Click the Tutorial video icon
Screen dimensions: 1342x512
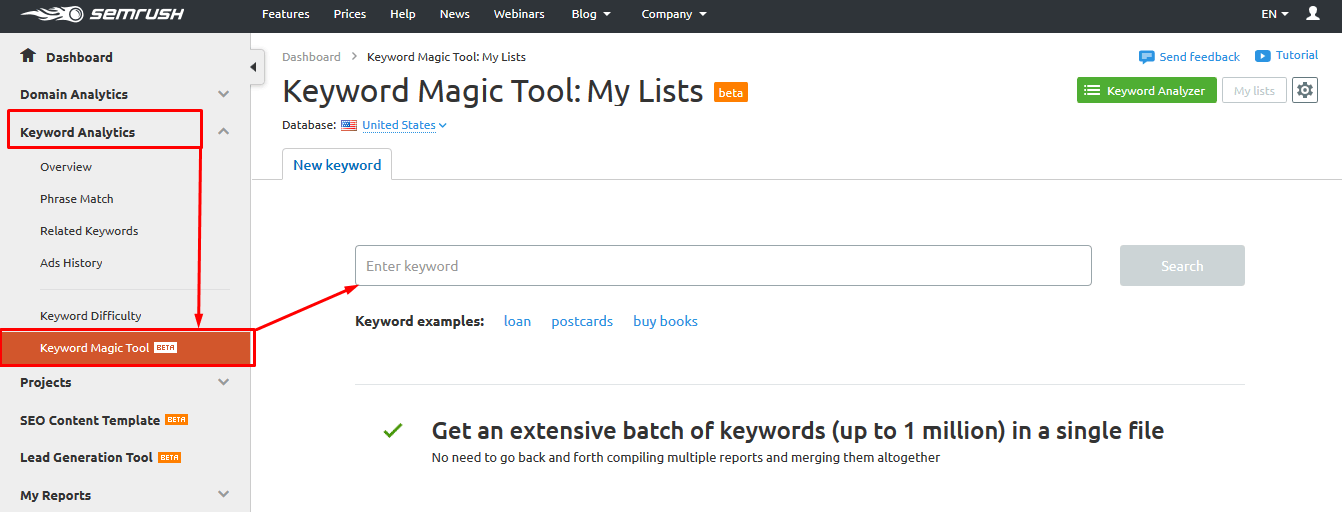(x=1263, y=56)
